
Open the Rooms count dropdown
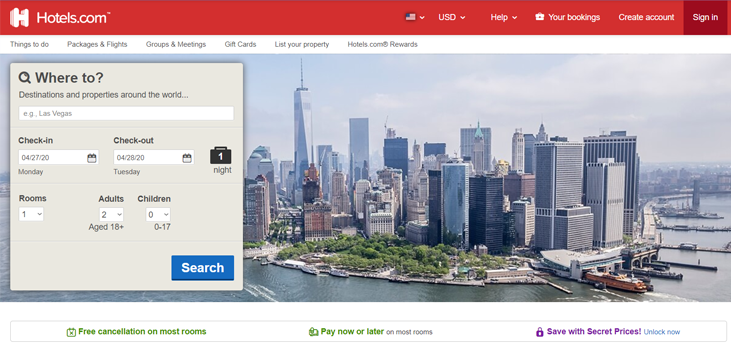point(31,214)
